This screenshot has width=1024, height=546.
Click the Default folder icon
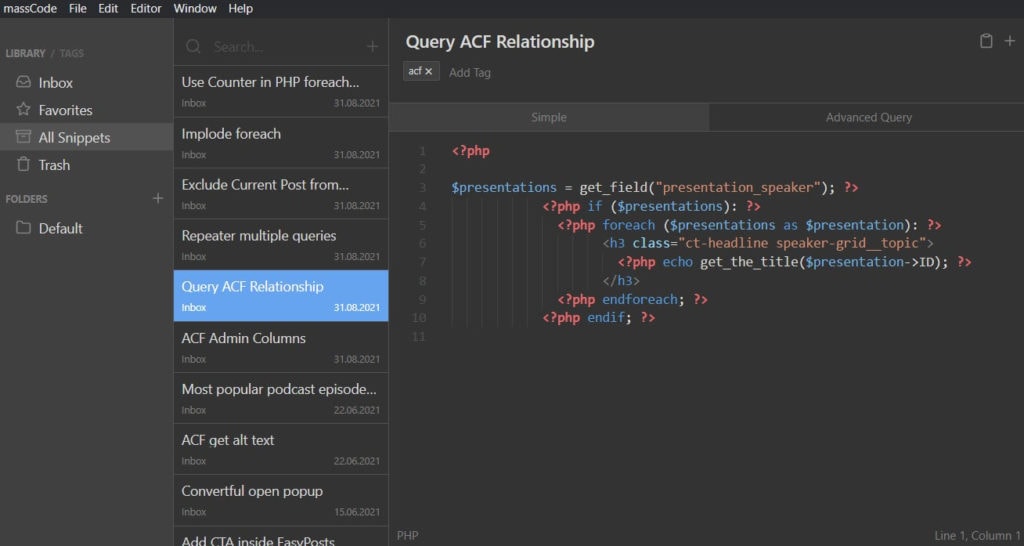click(23, 228)
